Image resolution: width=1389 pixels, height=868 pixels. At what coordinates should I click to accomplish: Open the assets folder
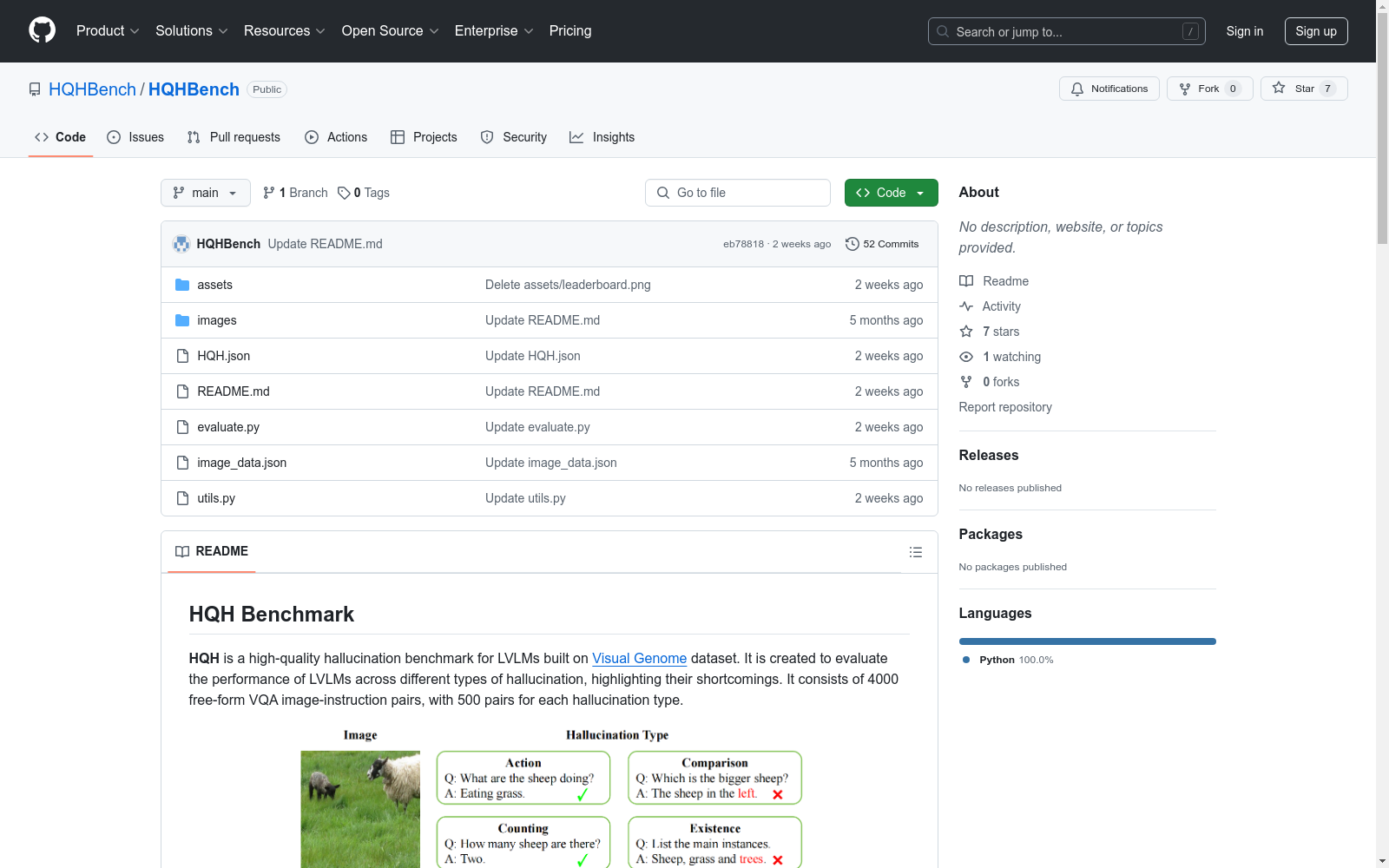point(214,285)
